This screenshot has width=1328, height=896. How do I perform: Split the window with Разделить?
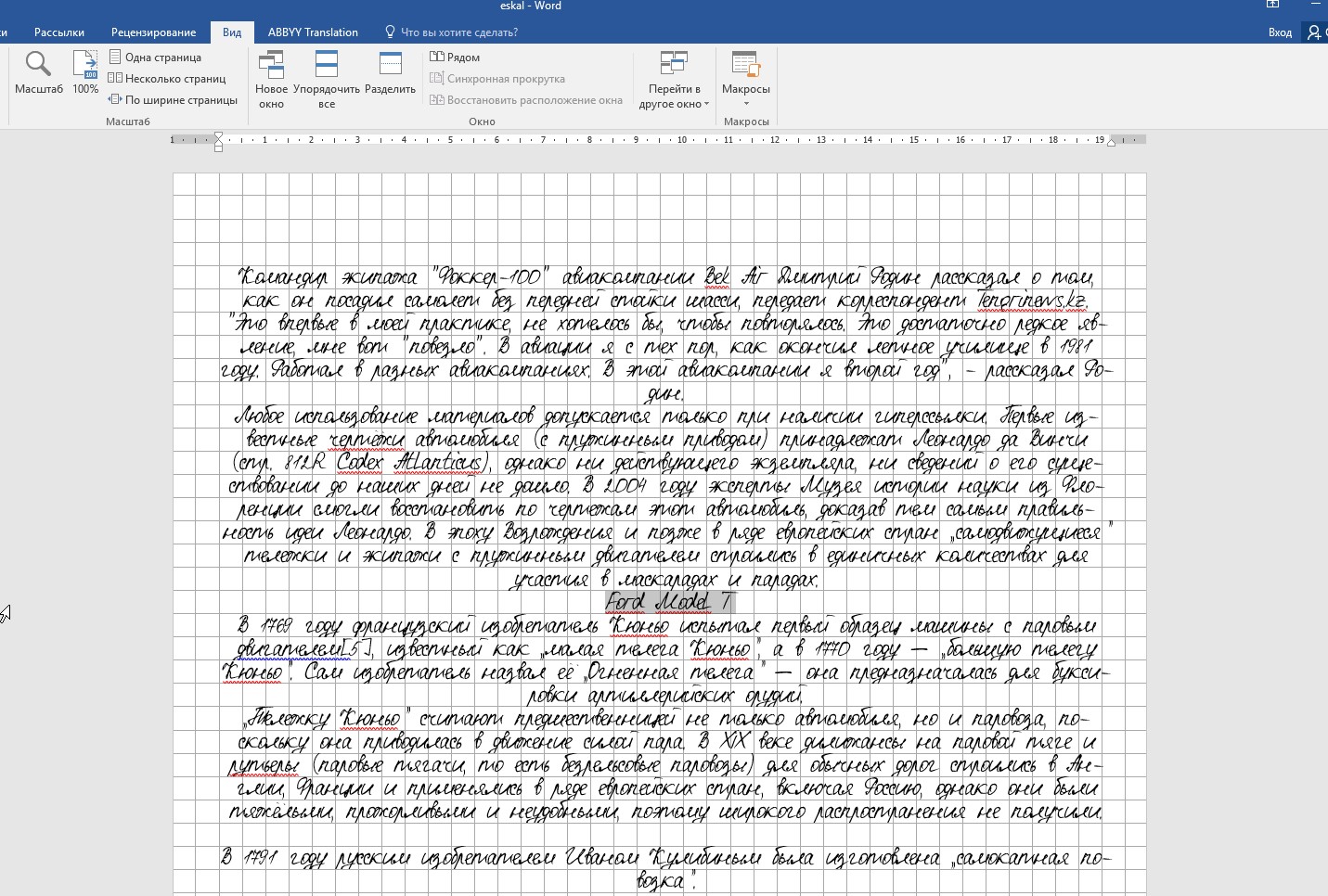point(390,73)
